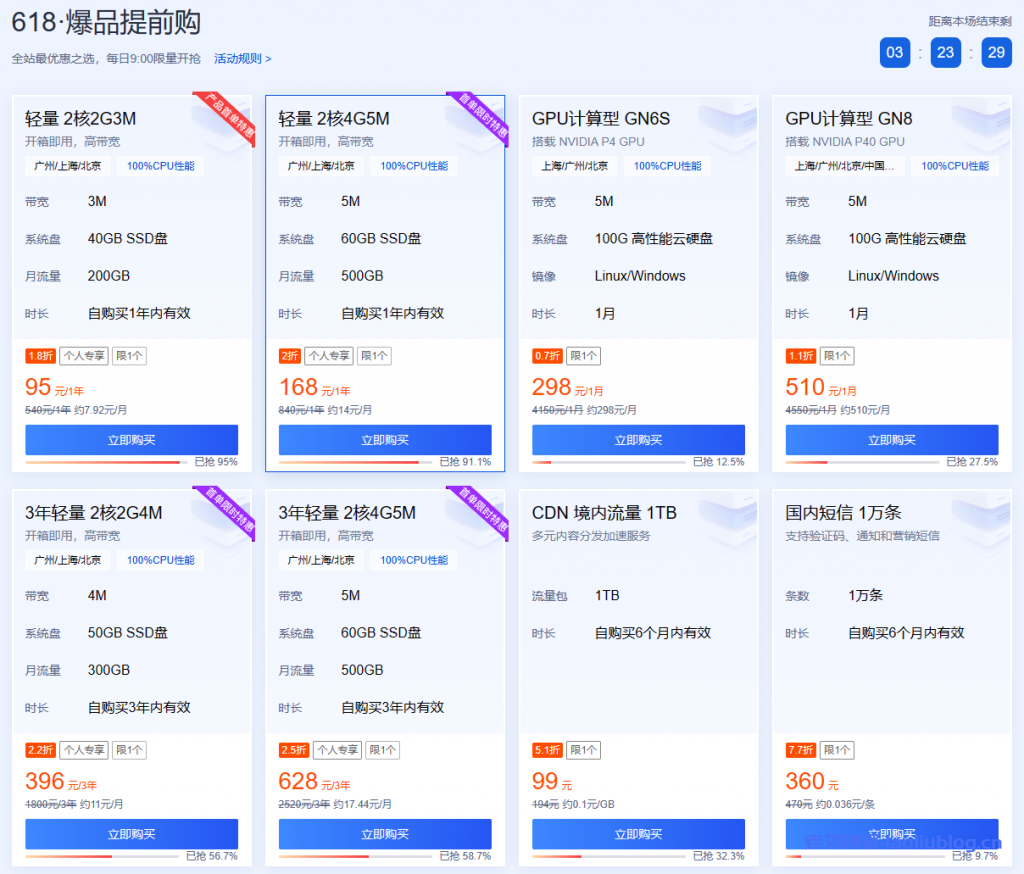Viewport: 1024px width, 874px height.
Task: Click the 已抢 95% progress bar
Action: point(110,461)
